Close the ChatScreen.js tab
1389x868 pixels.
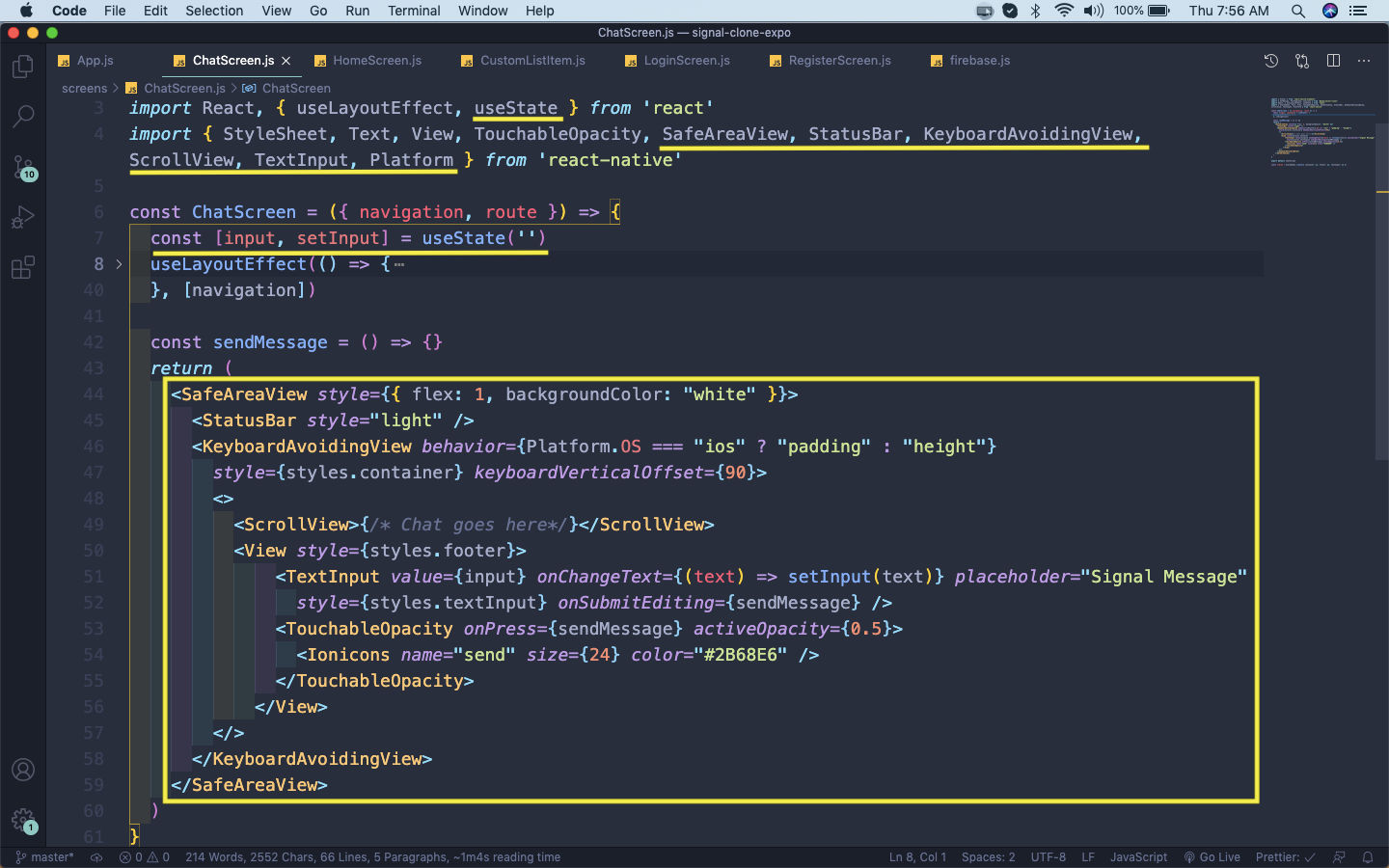coord(286,61)
